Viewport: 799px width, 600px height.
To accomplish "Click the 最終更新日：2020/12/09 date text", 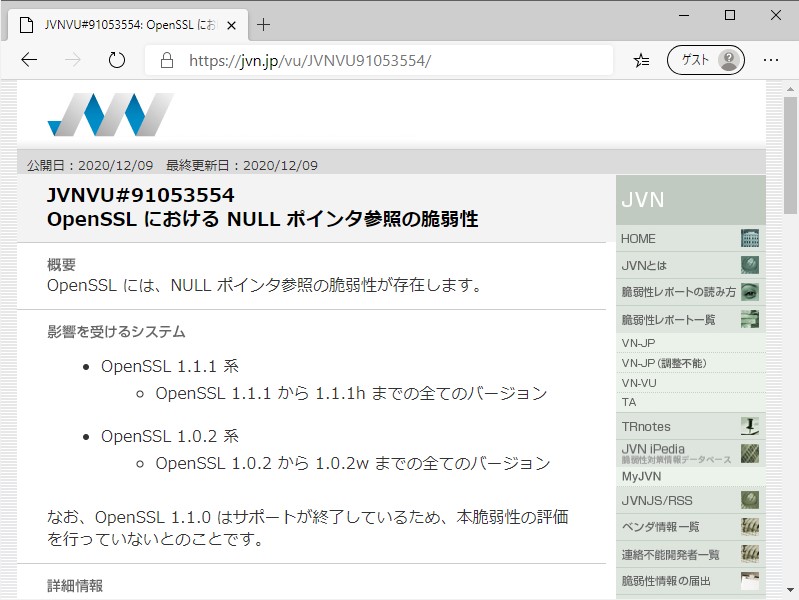I will pos(242,165).
